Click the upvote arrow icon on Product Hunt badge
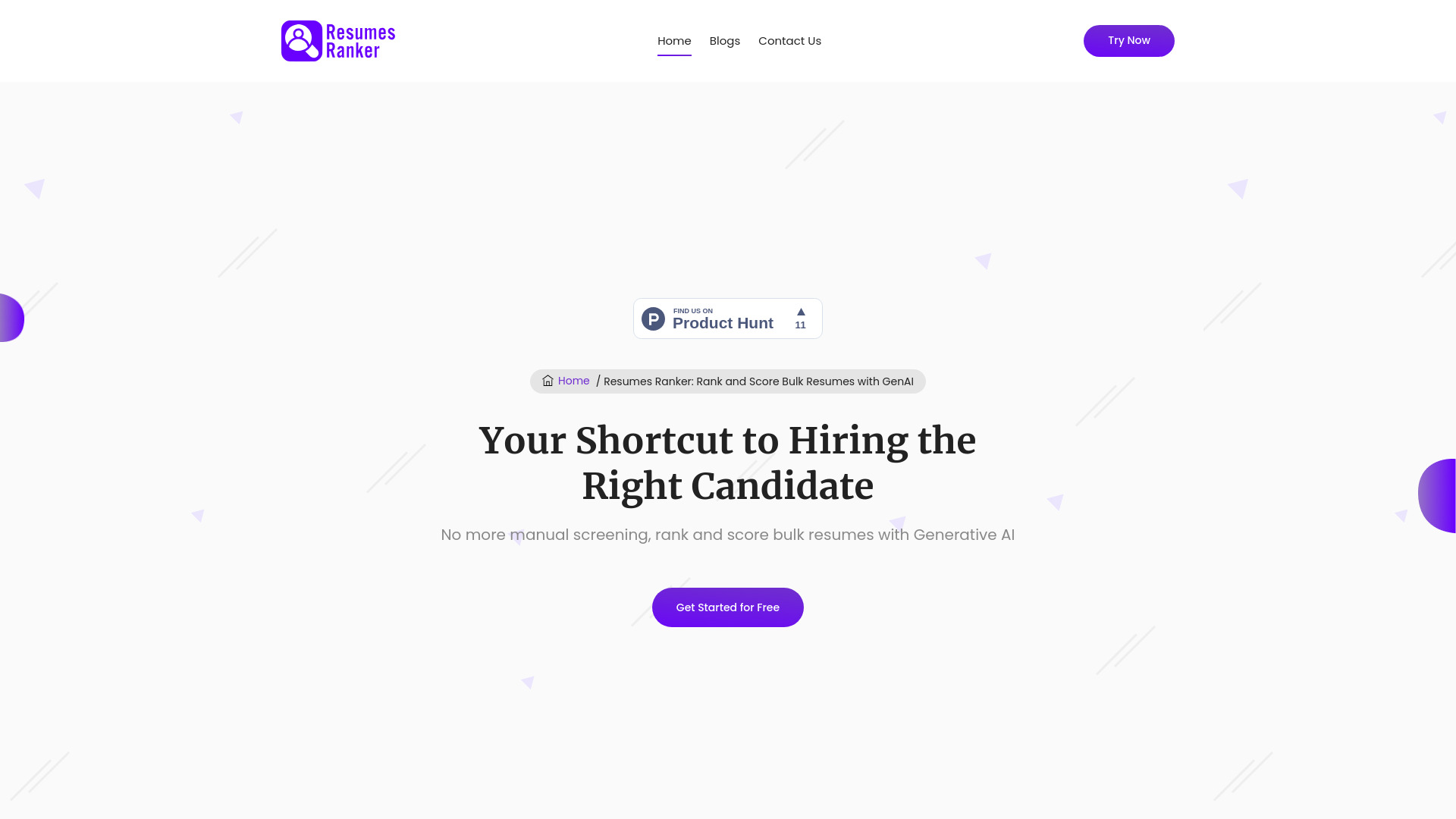This screenshot has width=1456, height=819. pyautogui.click(x=800, y=312)
